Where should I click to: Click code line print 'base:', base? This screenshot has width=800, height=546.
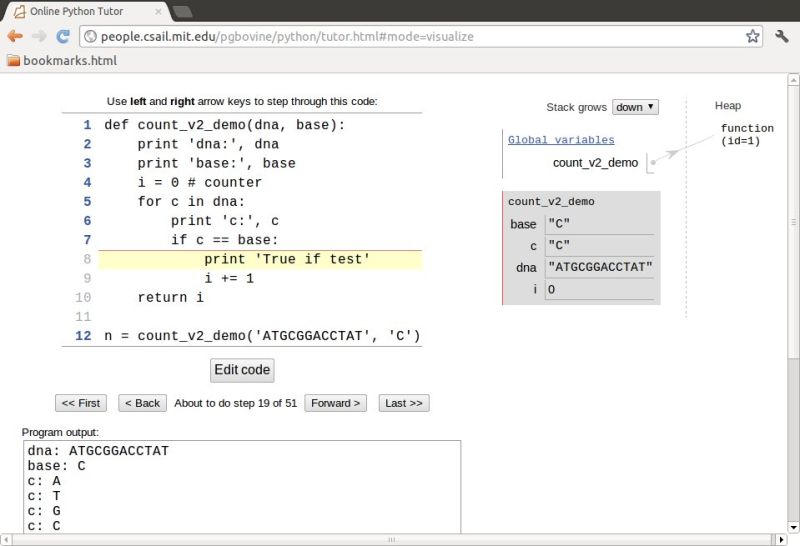(x=216, y=163)
